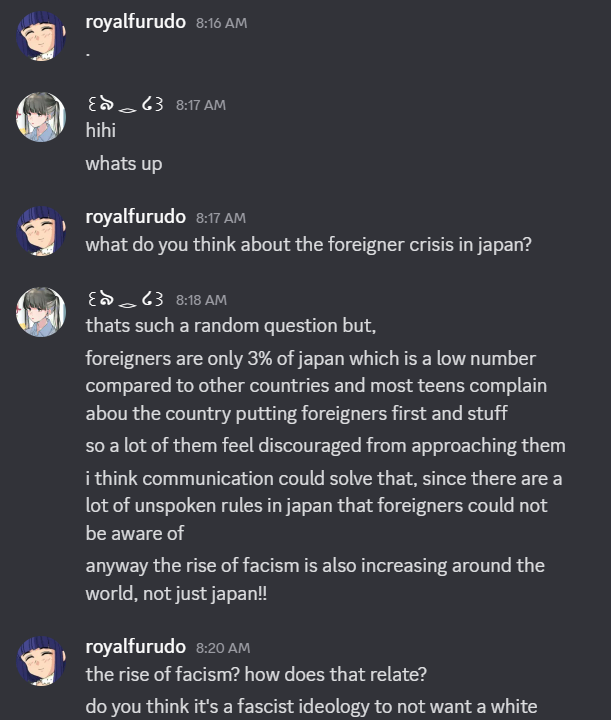This screenshot has width=611, height=720.
Task: Open royalfurudo's avatar at 8:17 AM
Action: pos(41,231)
